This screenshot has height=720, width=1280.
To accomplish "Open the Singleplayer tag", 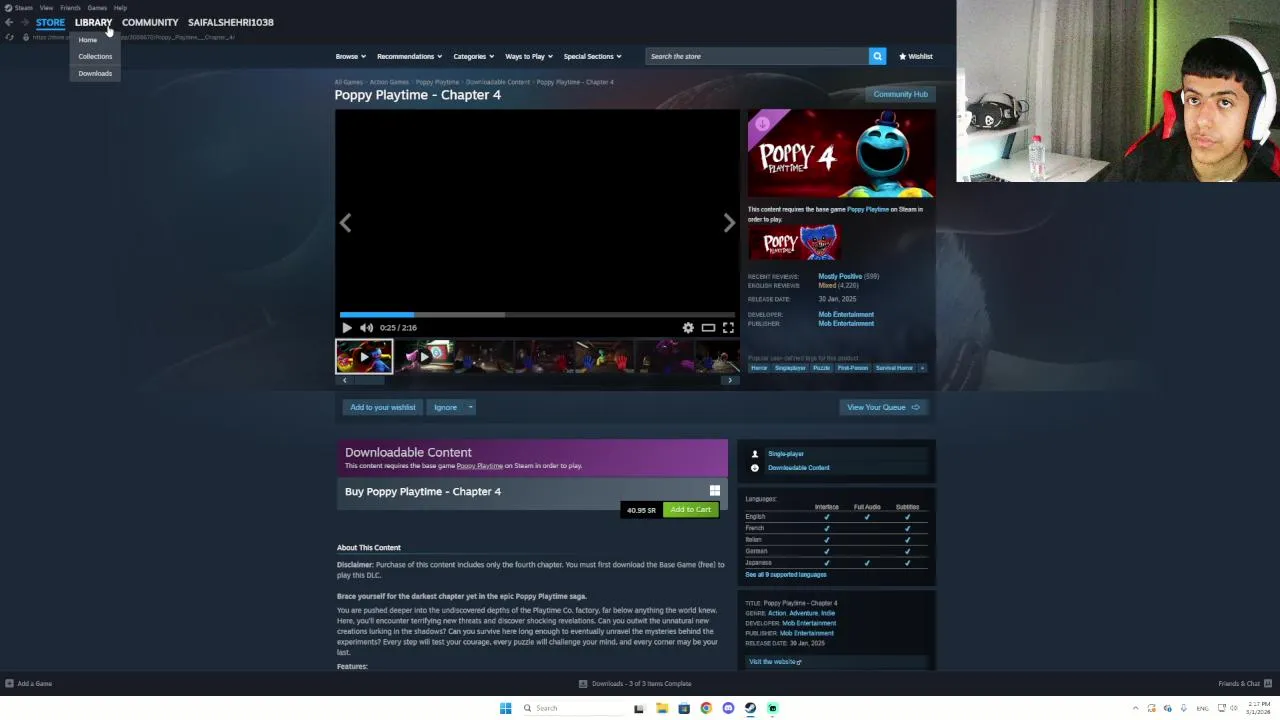I will (x=790, y=368).
